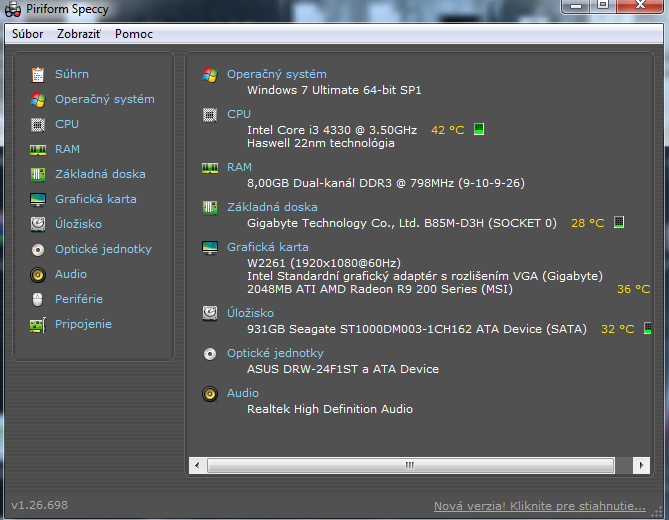
Task: Select Grafická karta in sidebar
Action: coord(96,199)
